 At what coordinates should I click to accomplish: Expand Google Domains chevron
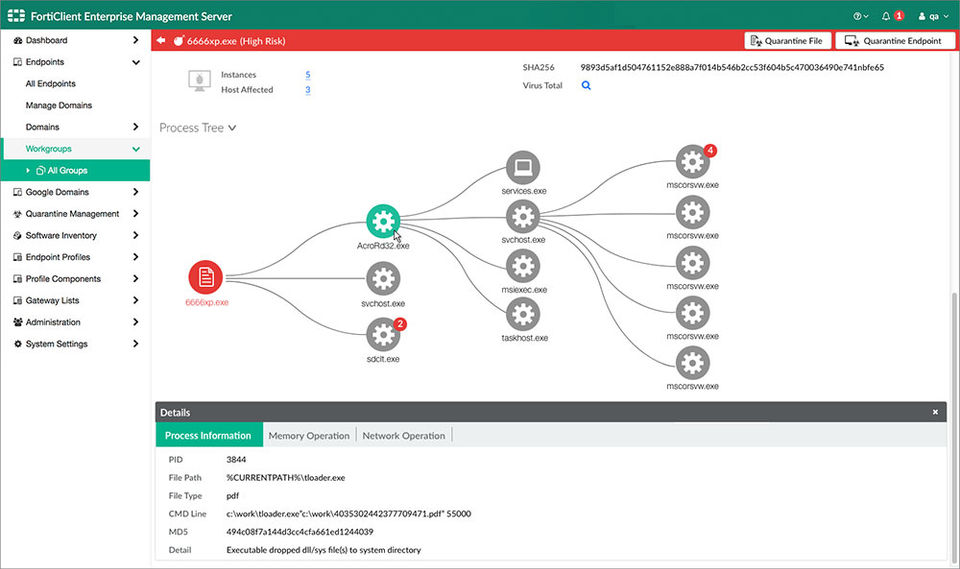(x=135, y=192)
